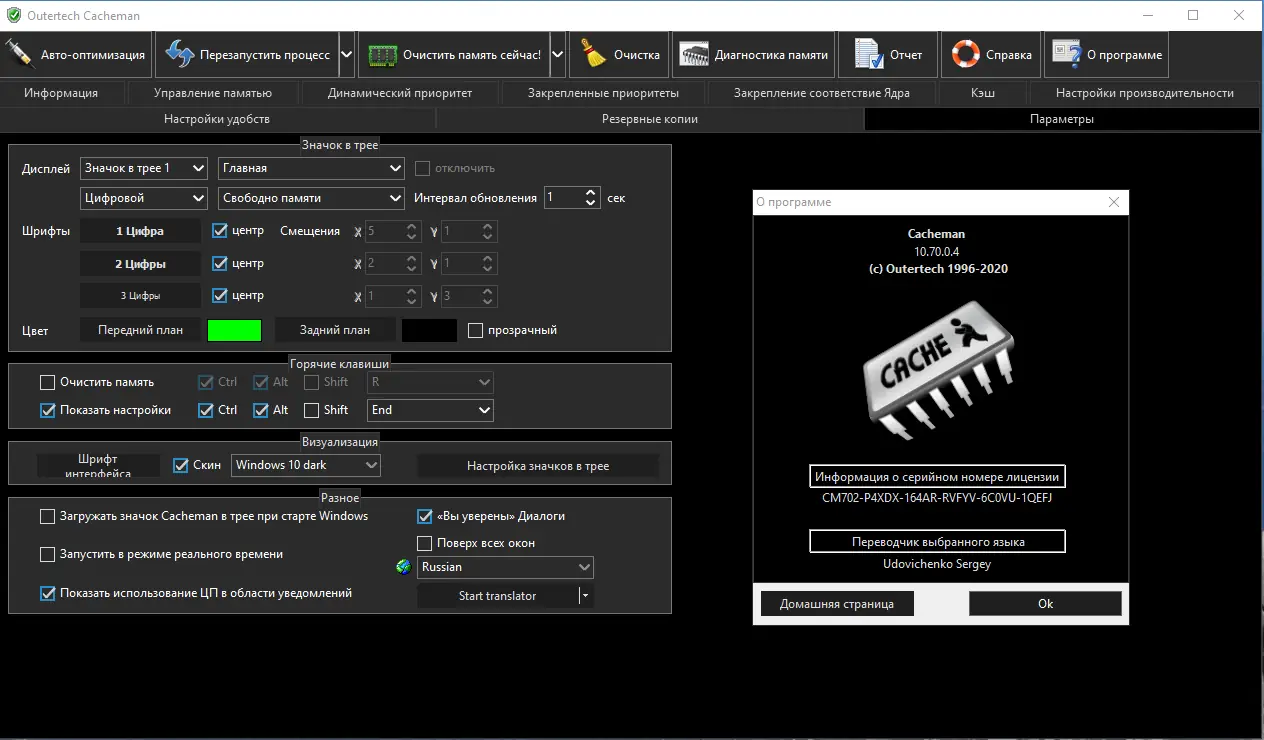Toggle Alt checkbox in Показать настройки row
This screenshot has width=1264, height=740.
pyautogui.click(x=260, y=410)
